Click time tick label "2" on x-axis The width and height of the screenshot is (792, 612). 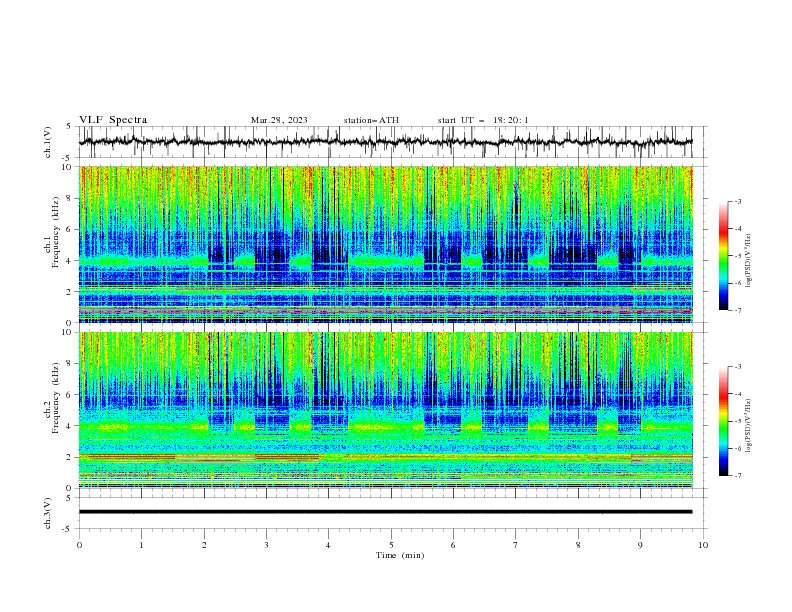[x=204, y=545]
